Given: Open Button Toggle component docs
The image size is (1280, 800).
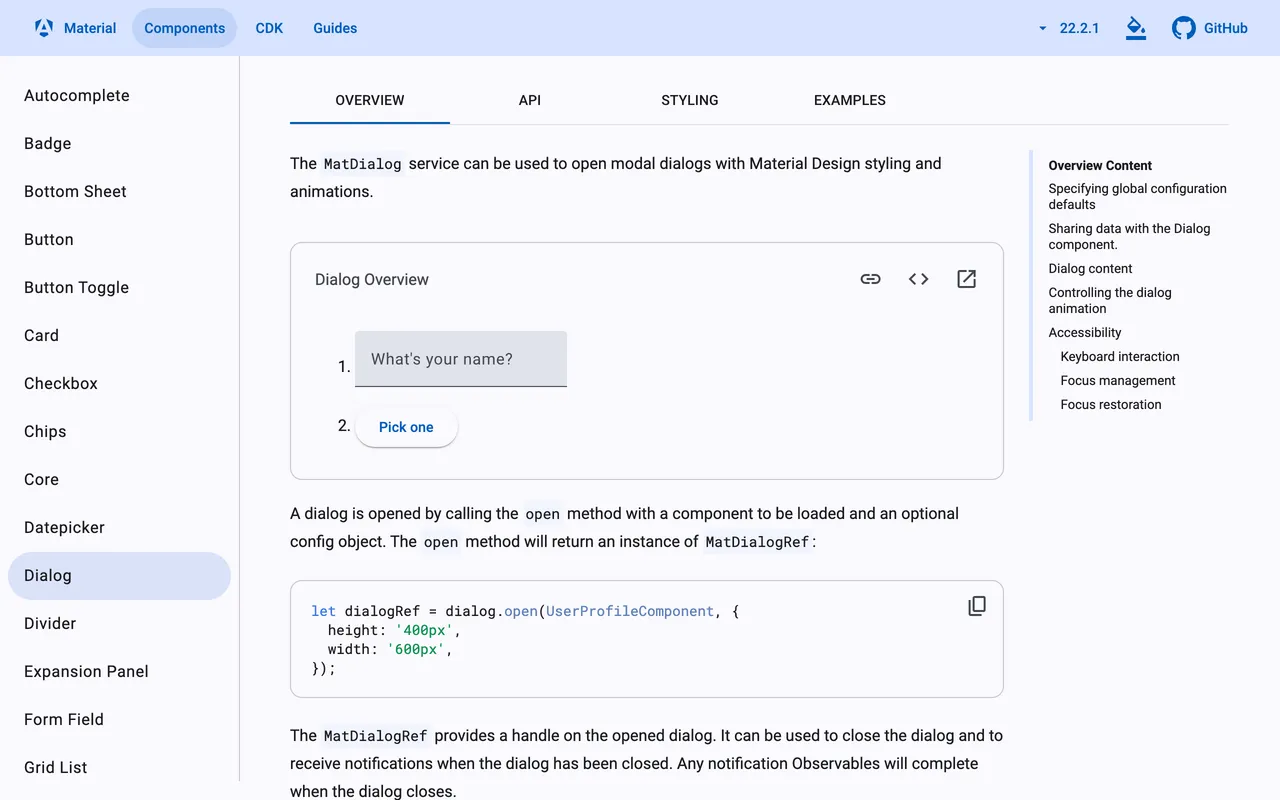Looking at the screenshot, I should tap(119, 288).
